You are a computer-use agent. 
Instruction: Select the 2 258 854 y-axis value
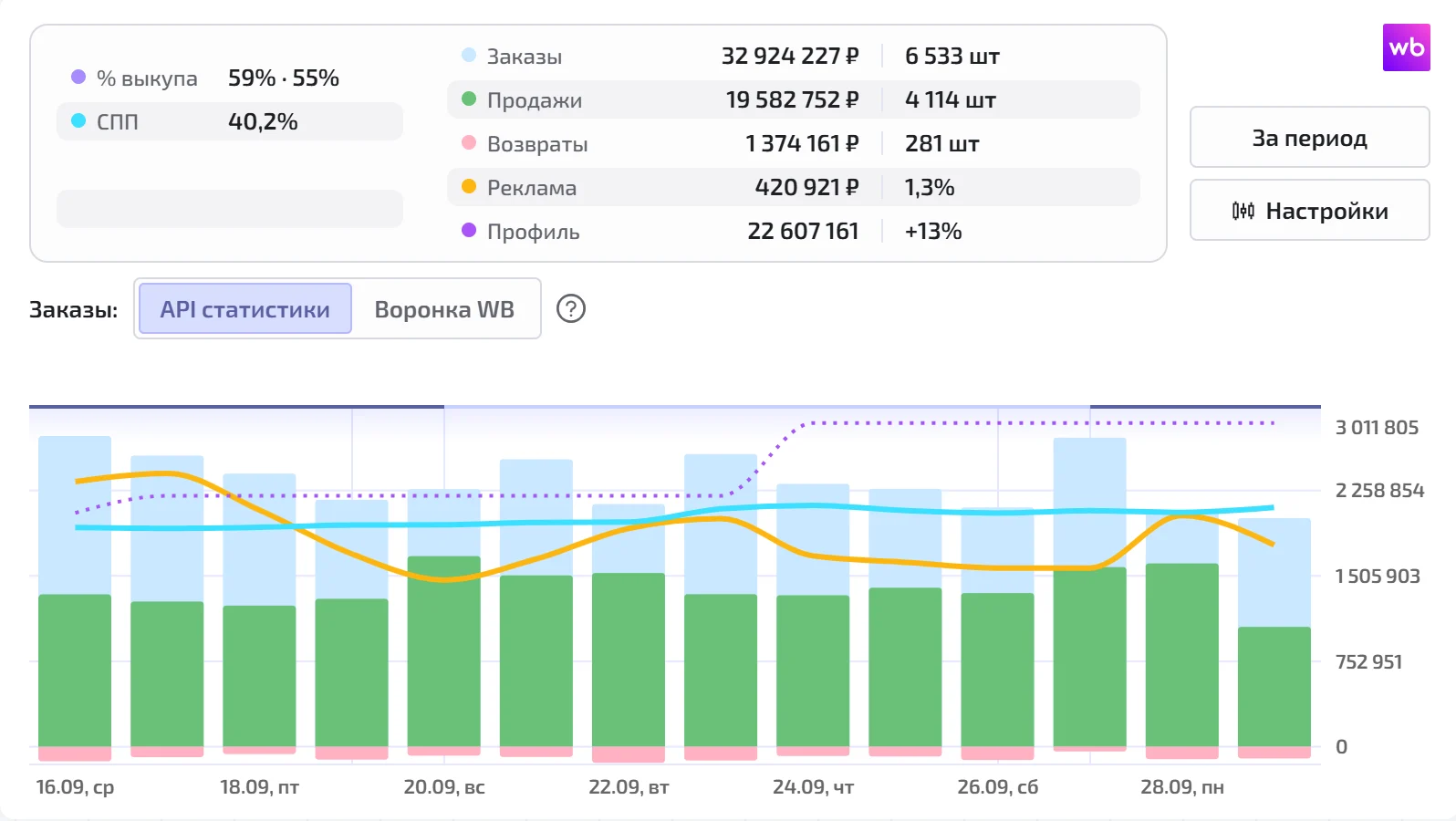pos(1379,490)
